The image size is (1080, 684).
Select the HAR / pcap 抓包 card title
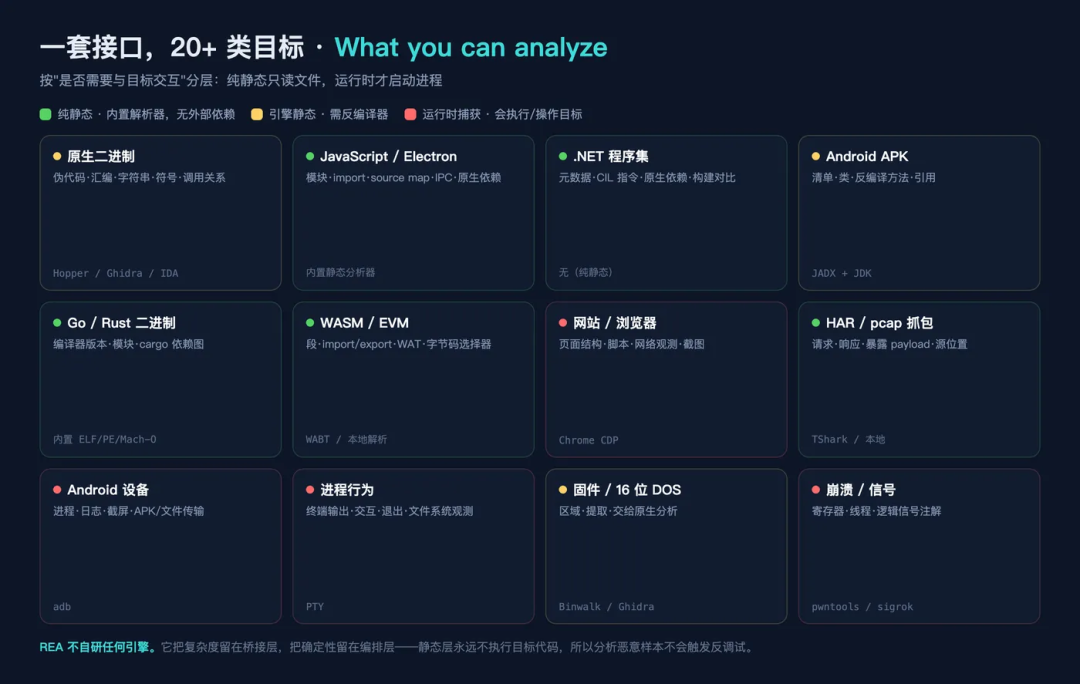tap(880, 323)
